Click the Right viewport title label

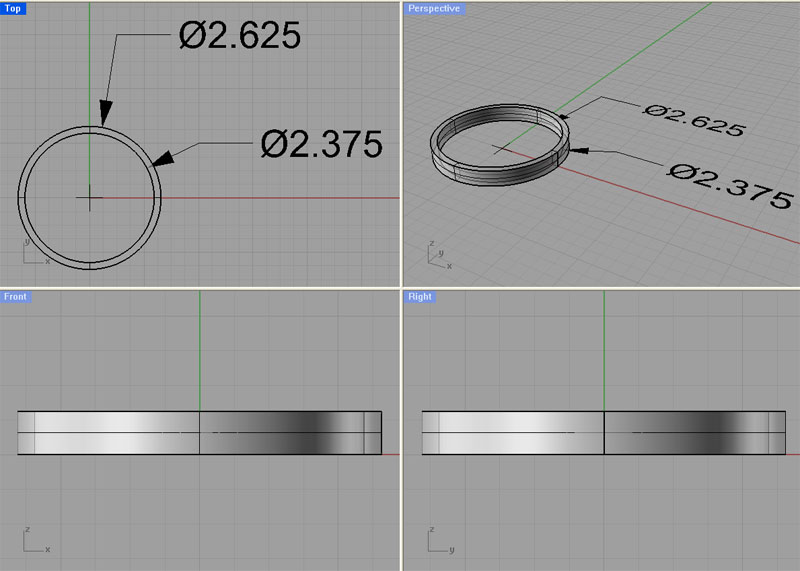point(420,297)
